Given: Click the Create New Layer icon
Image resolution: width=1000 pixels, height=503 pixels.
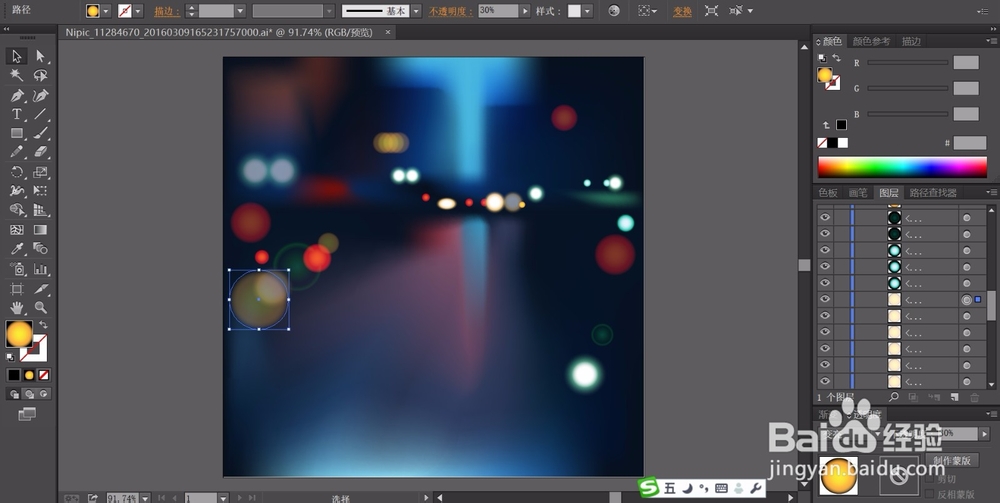Looking at the screenshot, I should click(x=954, y=397).
